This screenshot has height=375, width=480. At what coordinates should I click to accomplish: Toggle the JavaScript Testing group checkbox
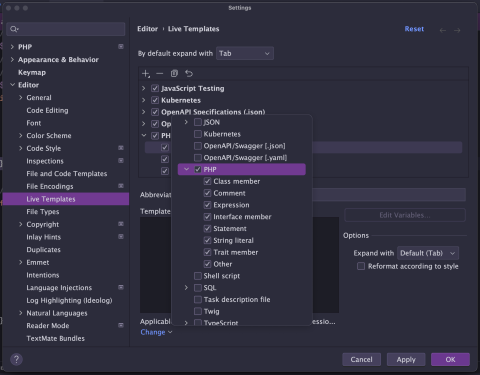pos(155,88)
